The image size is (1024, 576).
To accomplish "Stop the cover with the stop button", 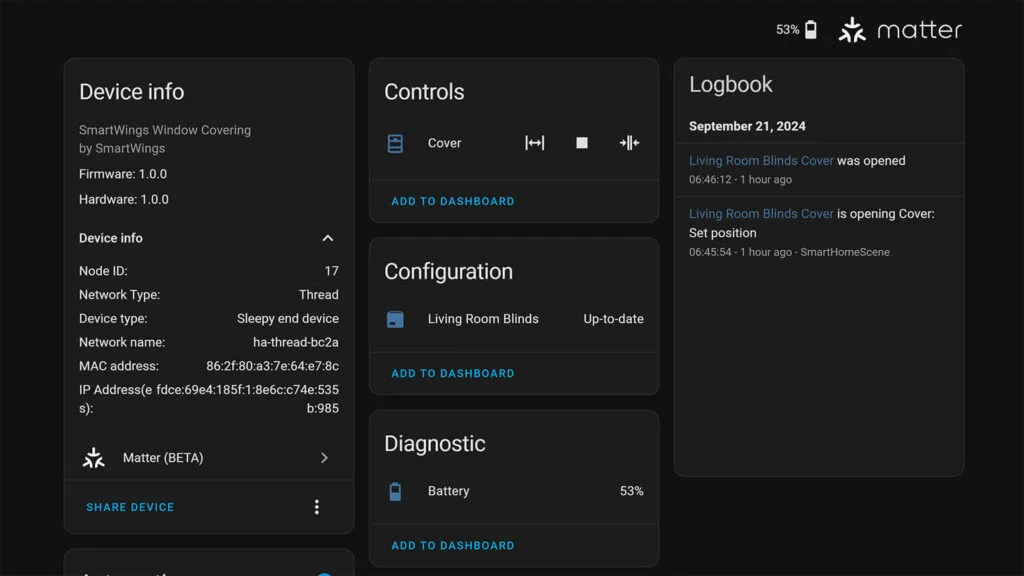I will pos(582,143).
